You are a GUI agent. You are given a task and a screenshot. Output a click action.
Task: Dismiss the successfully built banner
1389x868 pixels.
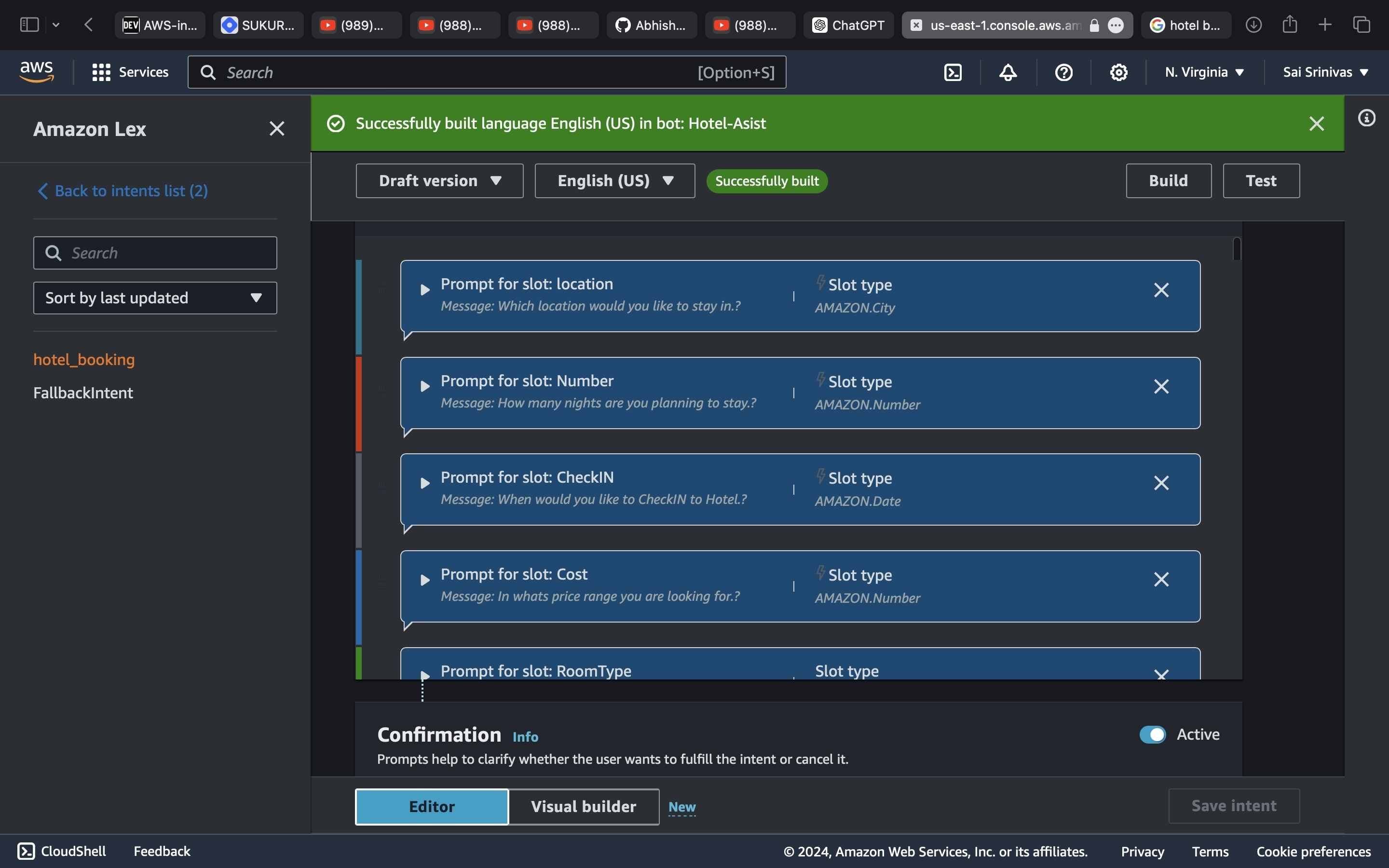(x=1316, y=123)
